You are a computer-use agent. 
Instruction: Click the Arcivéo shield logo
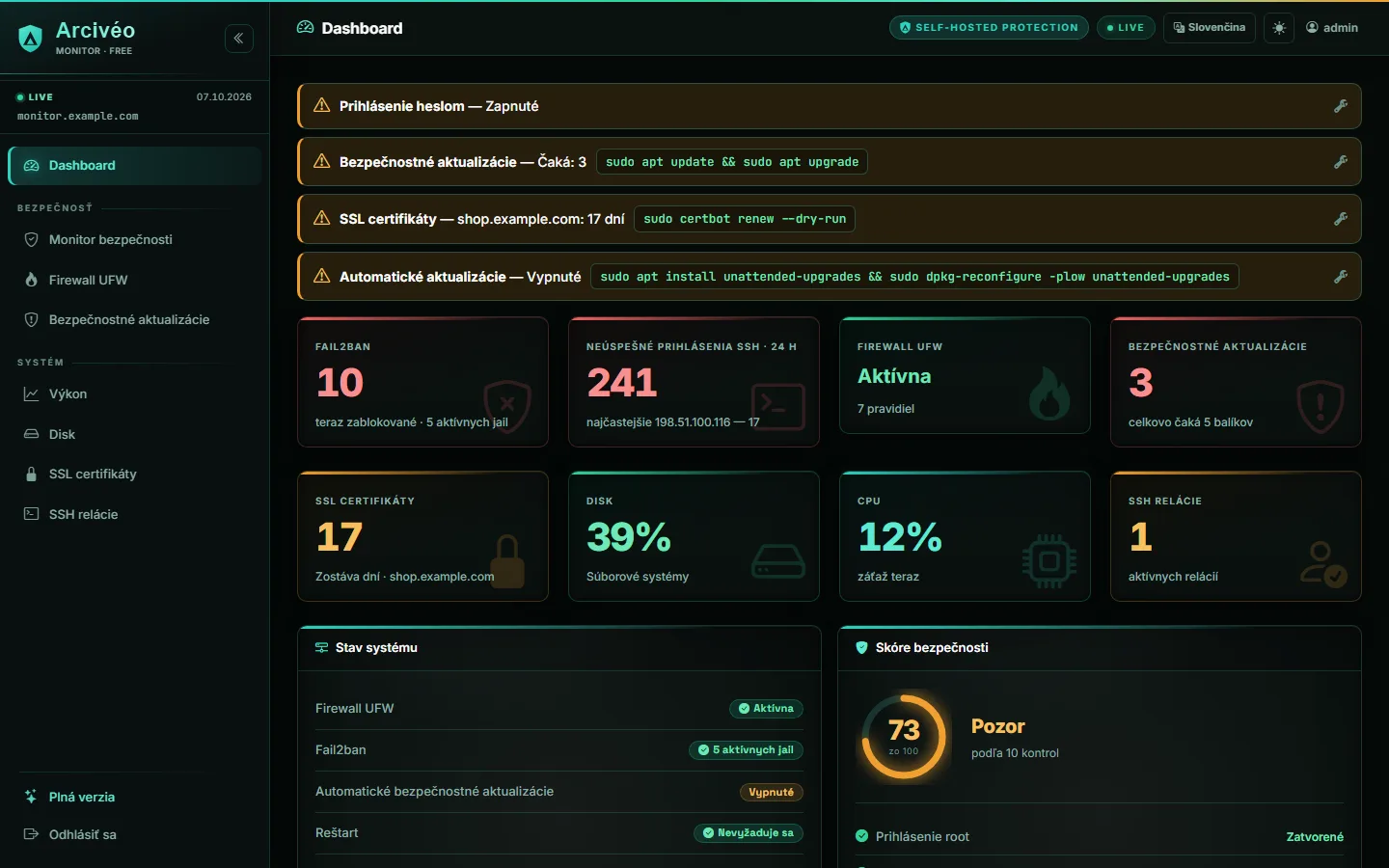pyautogui.click(x=31, y=39)
